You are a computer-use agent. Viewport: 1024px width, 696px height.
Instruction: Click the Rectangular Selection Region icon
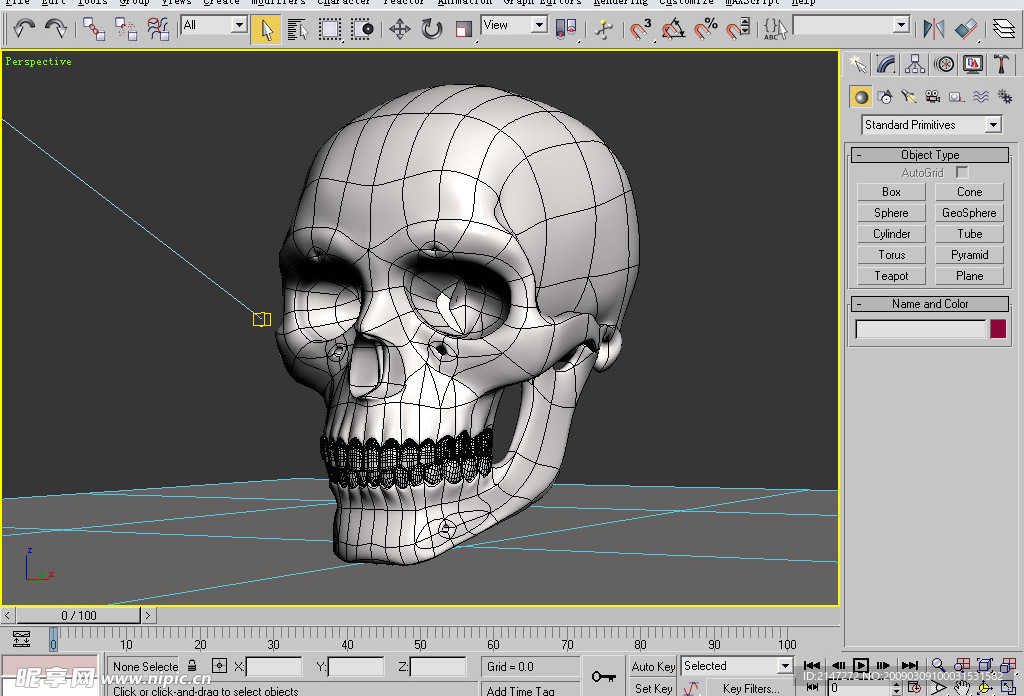(x=330, y=29)
